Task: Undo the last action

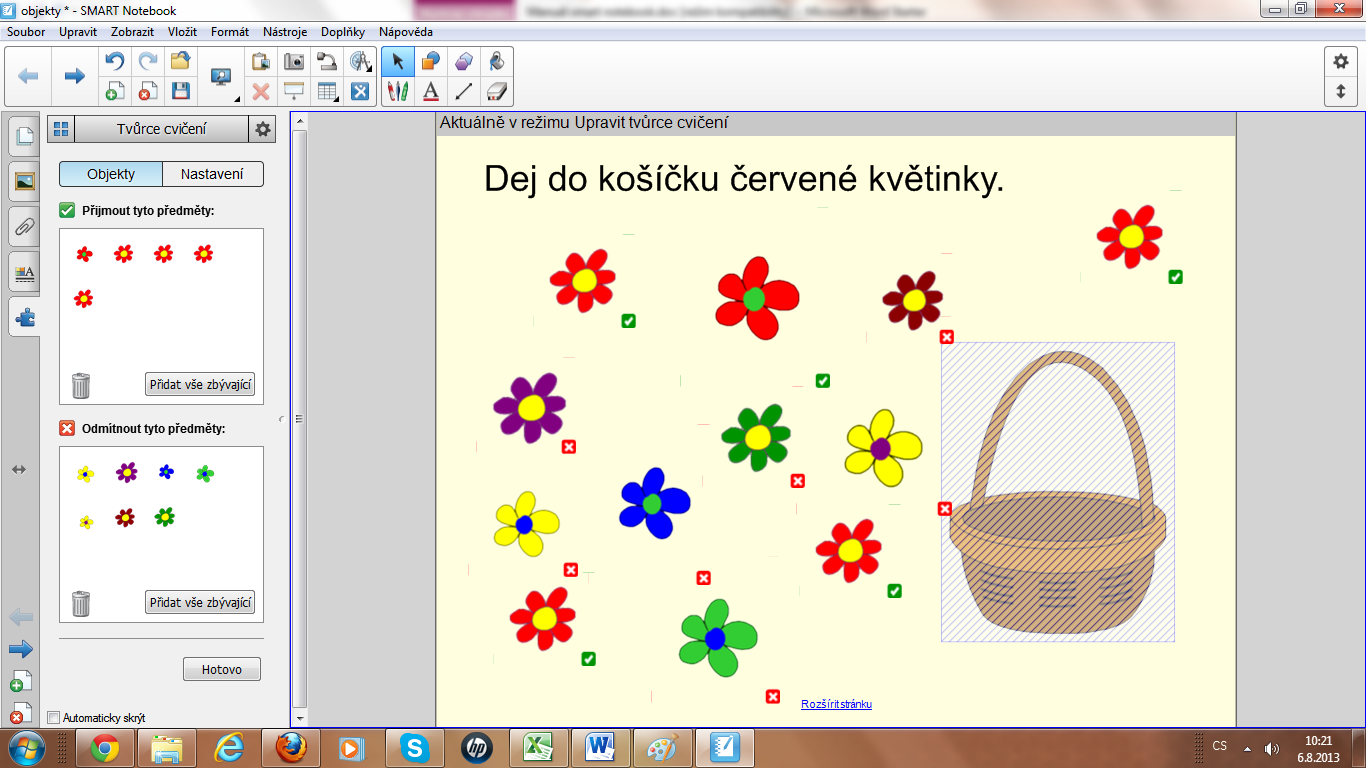Action: point(115,62)
